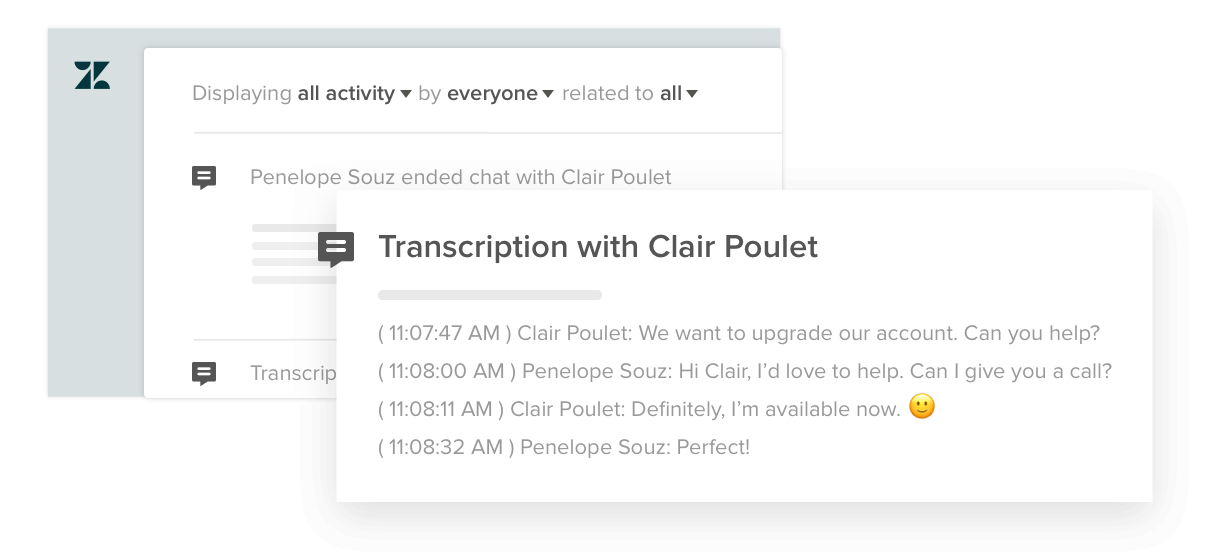Open Penelope Souz ended chat with Clair Poulet
1206x554 pixels.
tap(461, 178)
